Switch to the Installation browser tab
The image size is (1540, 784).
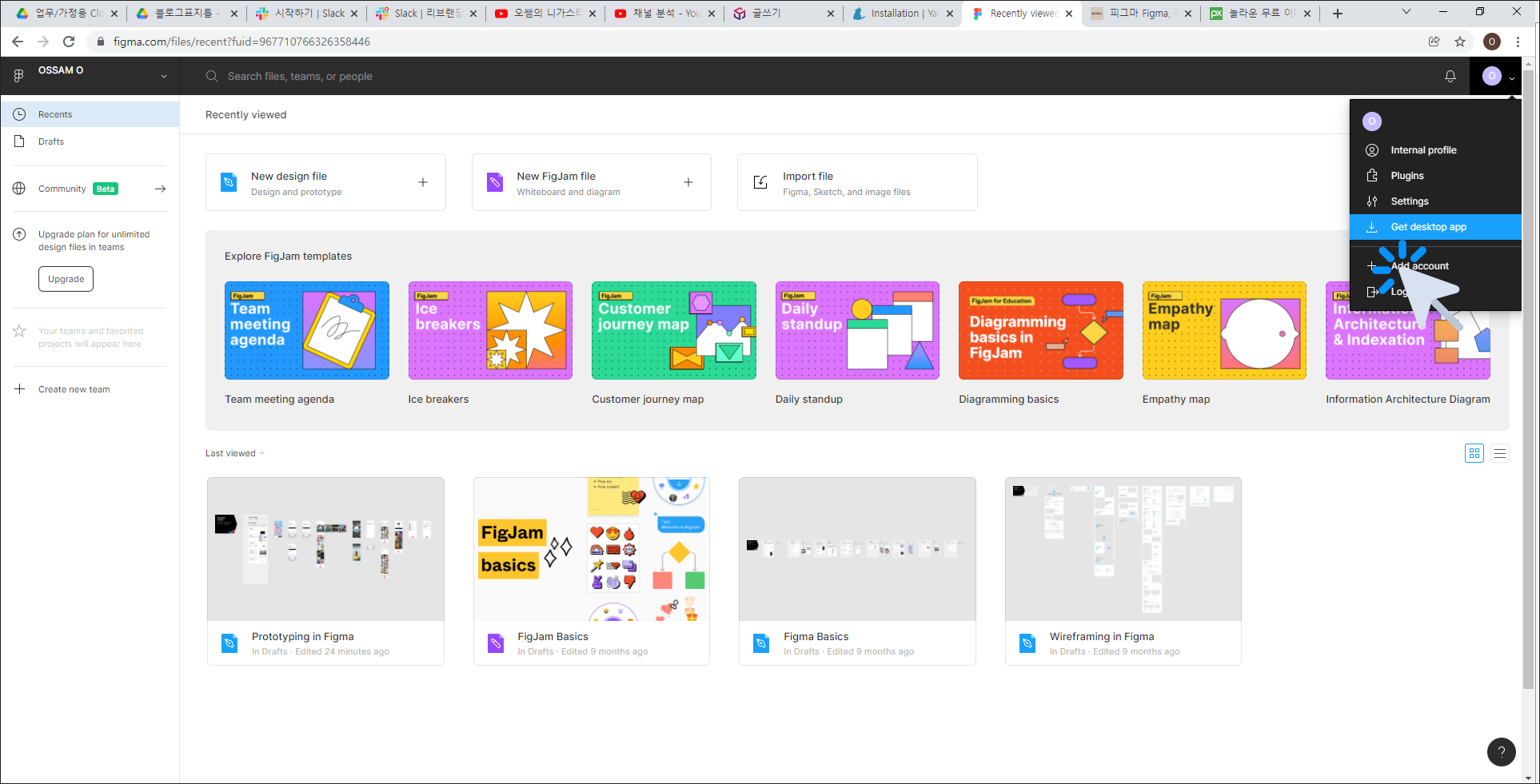point(904,14)
